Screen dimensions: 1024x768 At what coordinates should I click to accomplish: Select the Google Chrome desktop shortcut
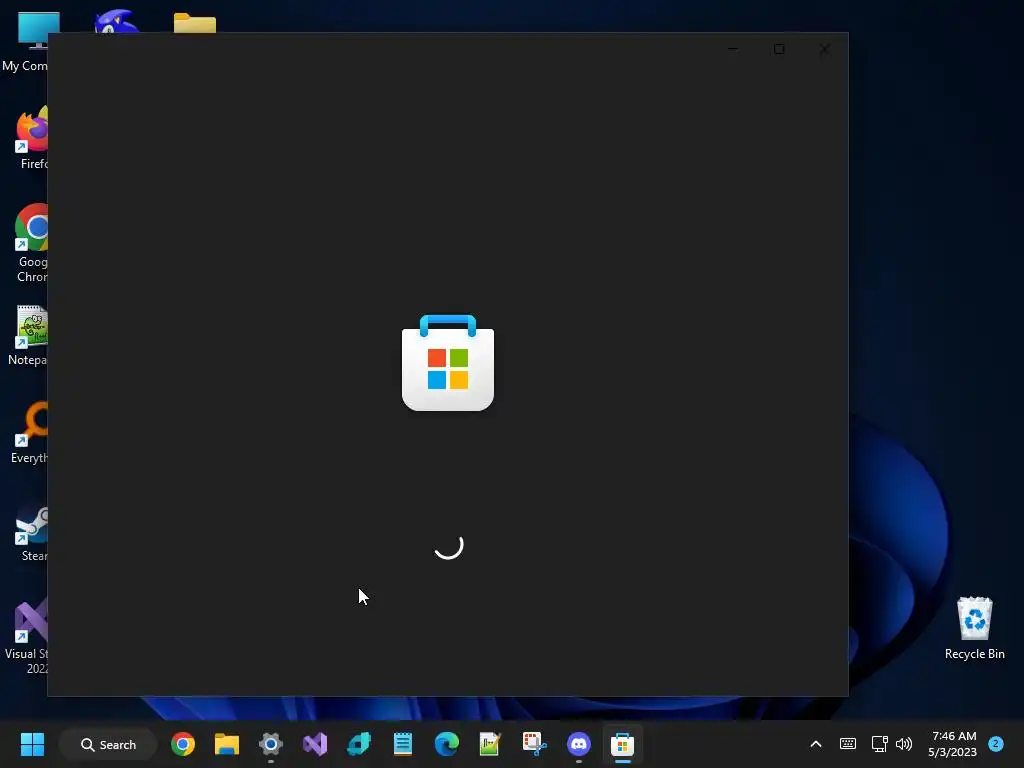pos(31,244)
